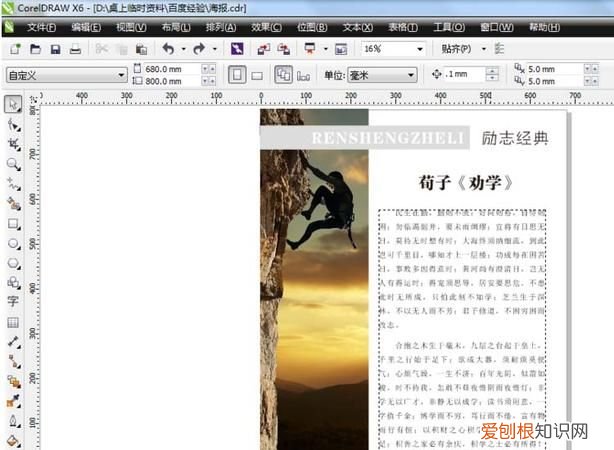The height and width of the screenshot is (450, 614).
Task: Adjust the nudge distance stepper
Action: (492, 74)
